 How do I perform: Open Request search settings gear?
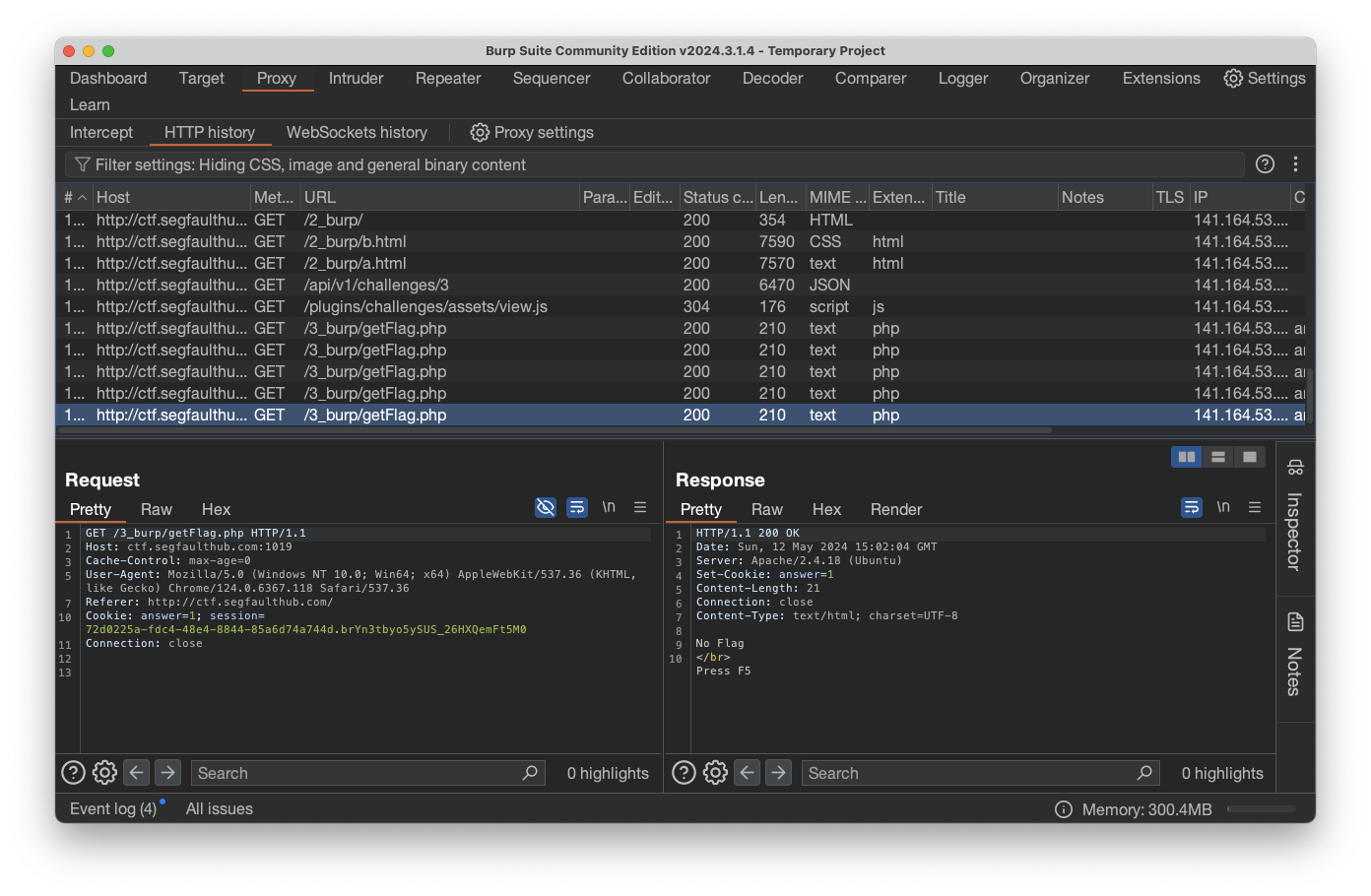pos(104,773)
